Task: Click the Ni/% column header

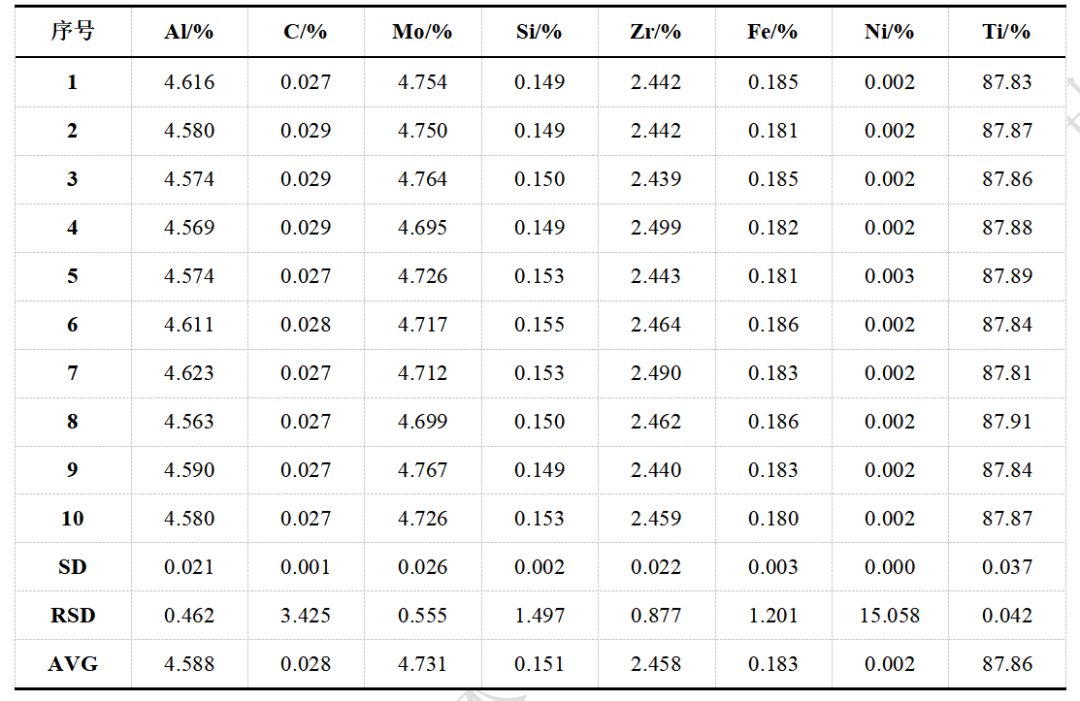Action: pyautogui.click(x=889, y=32)
